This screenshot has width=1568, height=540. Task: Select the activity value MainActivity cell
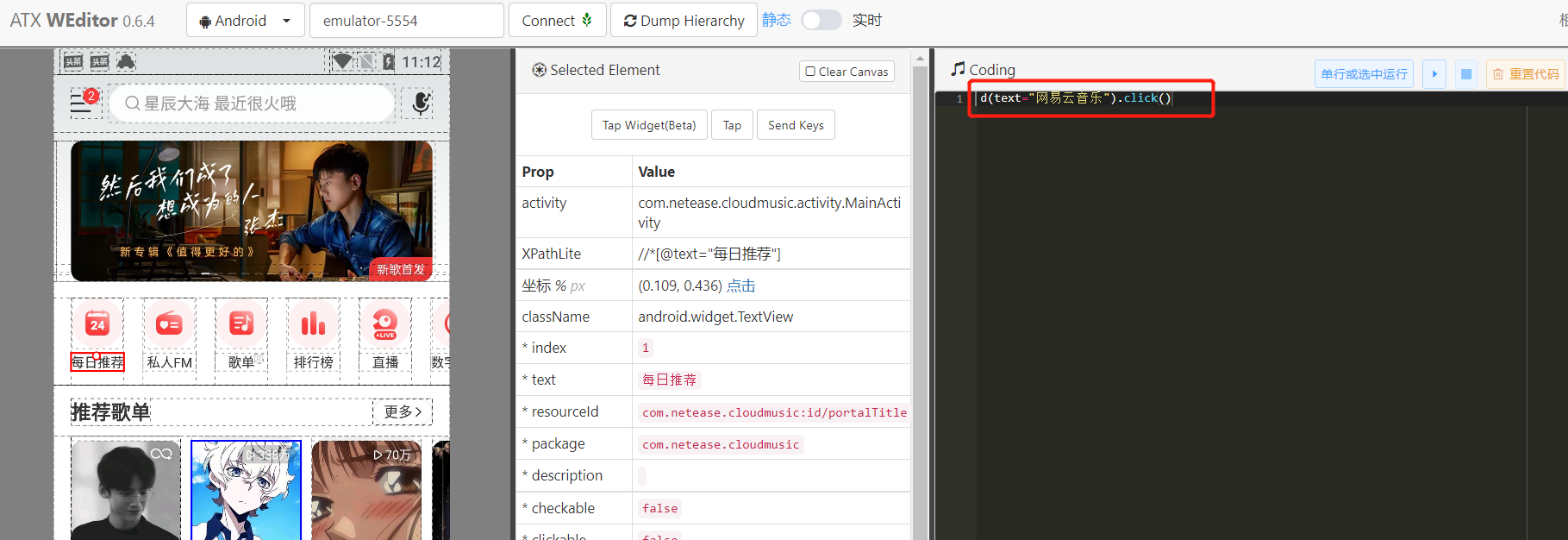click(770, 212)
